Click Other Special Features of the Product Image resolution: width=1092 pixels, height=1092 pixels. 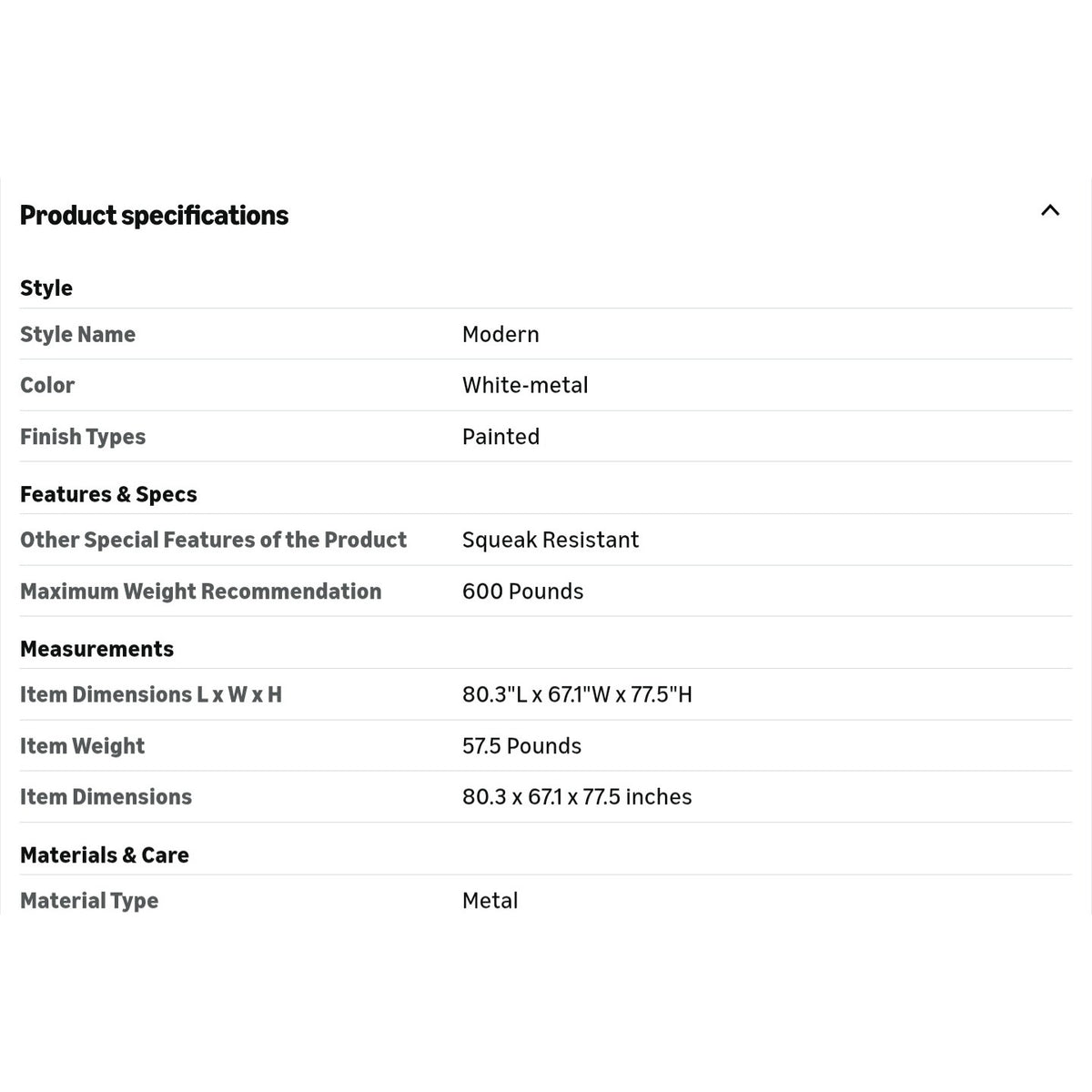click(213, 540)
